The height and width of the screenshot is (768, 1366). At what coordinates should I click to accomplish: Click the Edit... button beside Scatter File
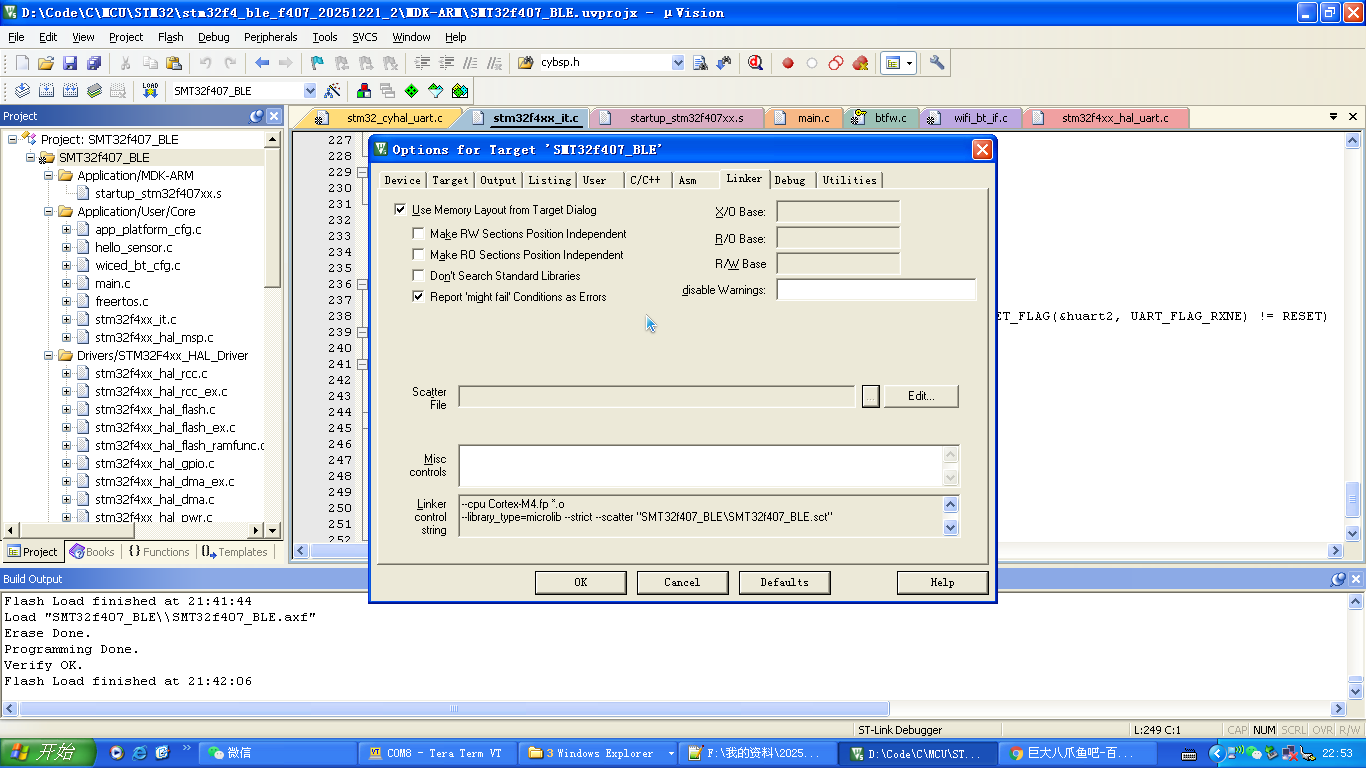tap(920, 396)
